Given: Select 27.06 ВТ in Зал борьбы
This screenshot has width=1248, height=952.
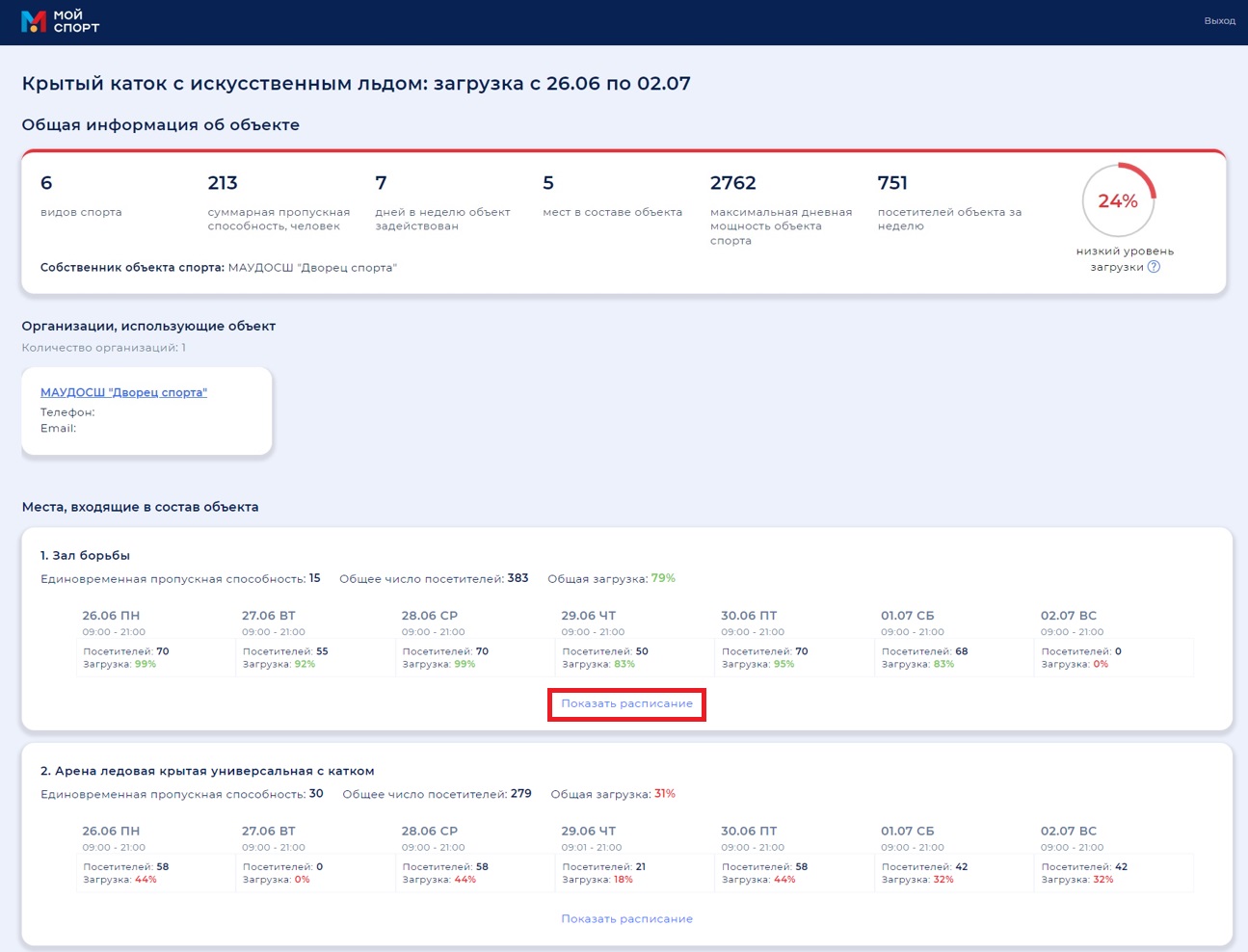Looking at the screenshot, I should coord(269,616).
